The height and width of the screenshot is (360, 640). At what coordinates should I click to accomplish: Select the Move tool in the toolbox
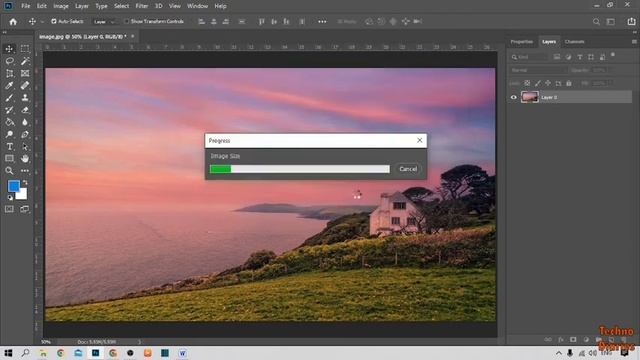tap(9, 49)
